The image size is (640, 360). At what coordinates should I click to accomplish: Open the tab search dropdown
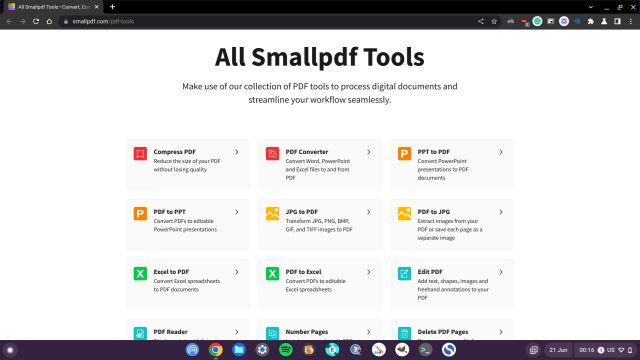click(x=591, y=7)
